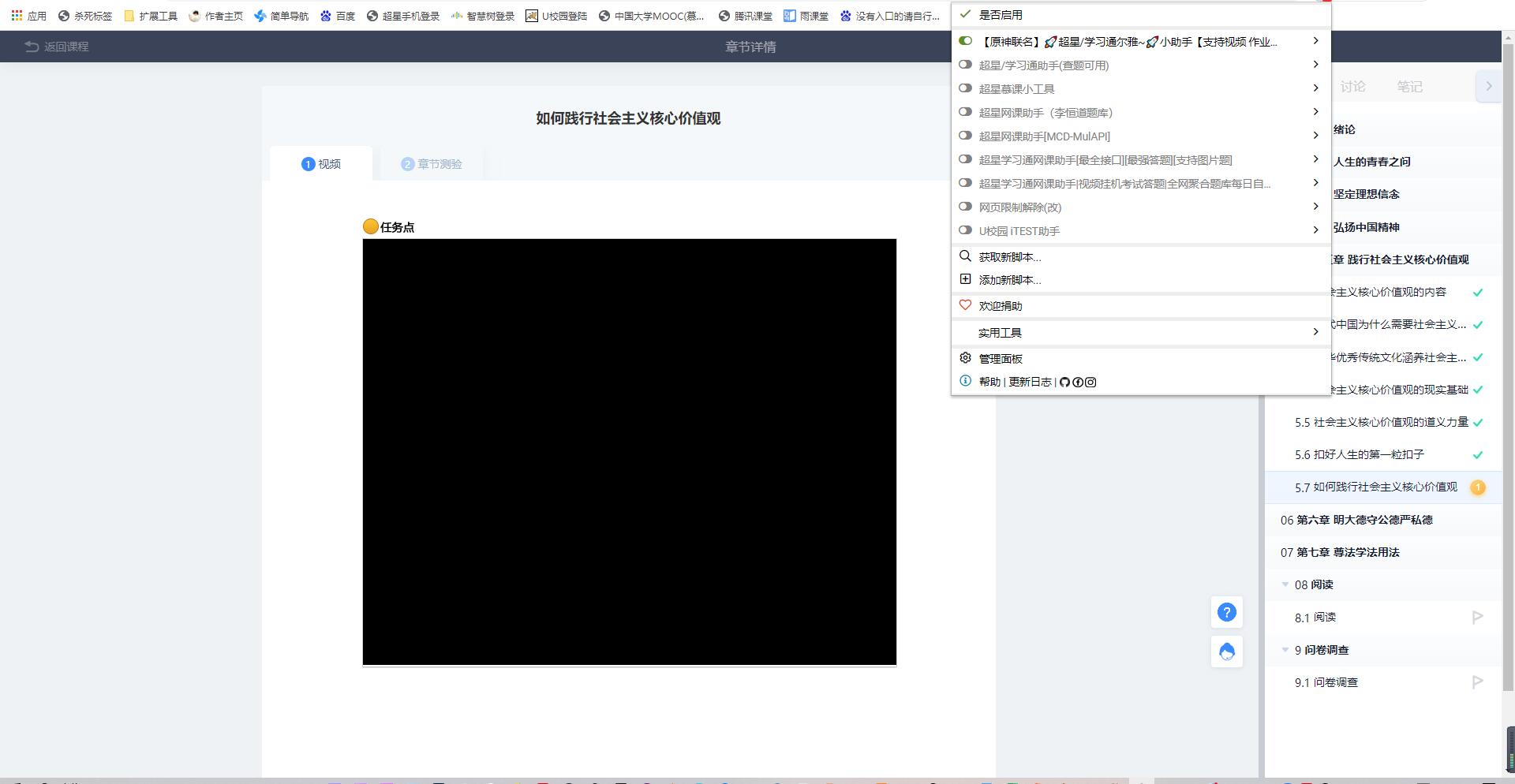The height and width of the screenshot is (784, 1515).
Task: Click the green check beside 5.5 社会主义核心价值观的道义力量
Action: pyautogui.click(x=1478, y=423)
